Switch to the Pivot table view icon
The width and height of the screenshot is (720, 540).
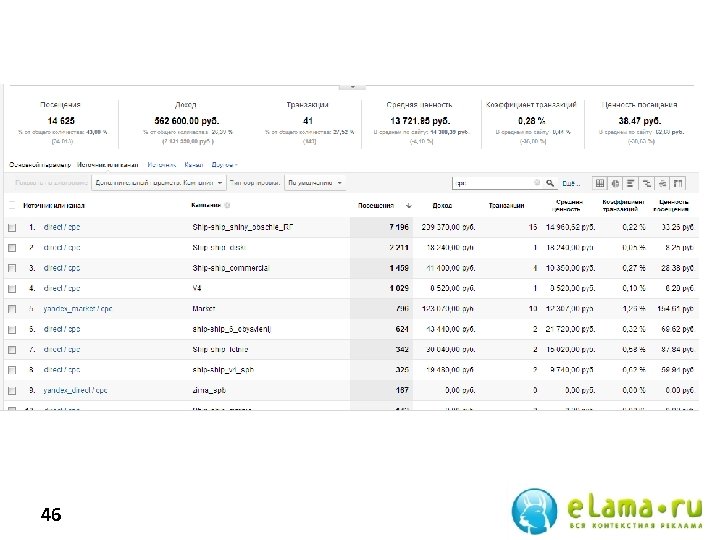coord(678,183)
